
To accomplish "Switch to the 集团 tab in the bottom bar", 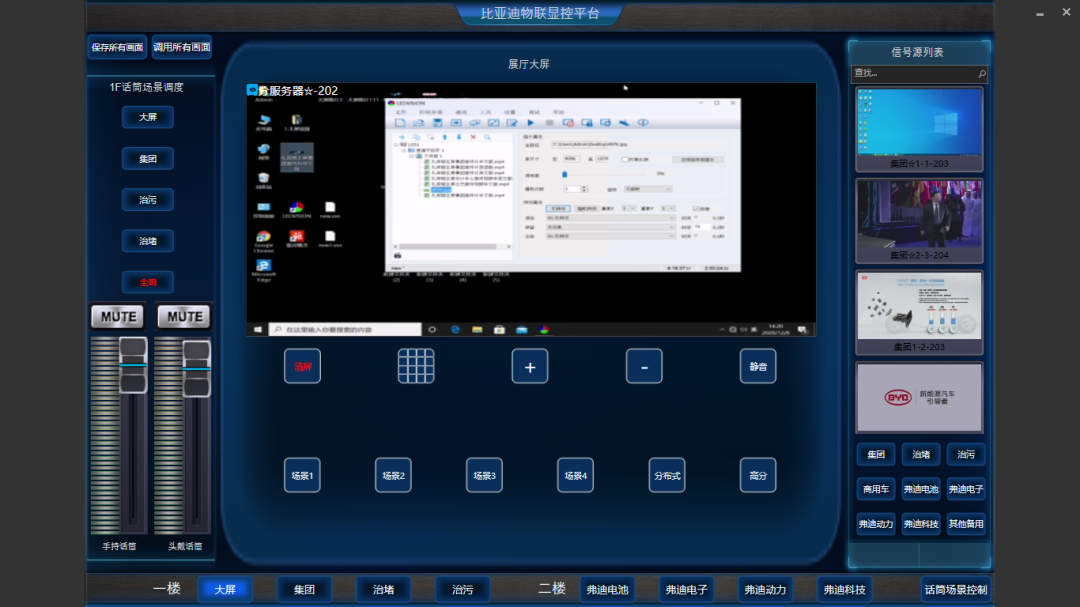I will click(x=304, y=589).
